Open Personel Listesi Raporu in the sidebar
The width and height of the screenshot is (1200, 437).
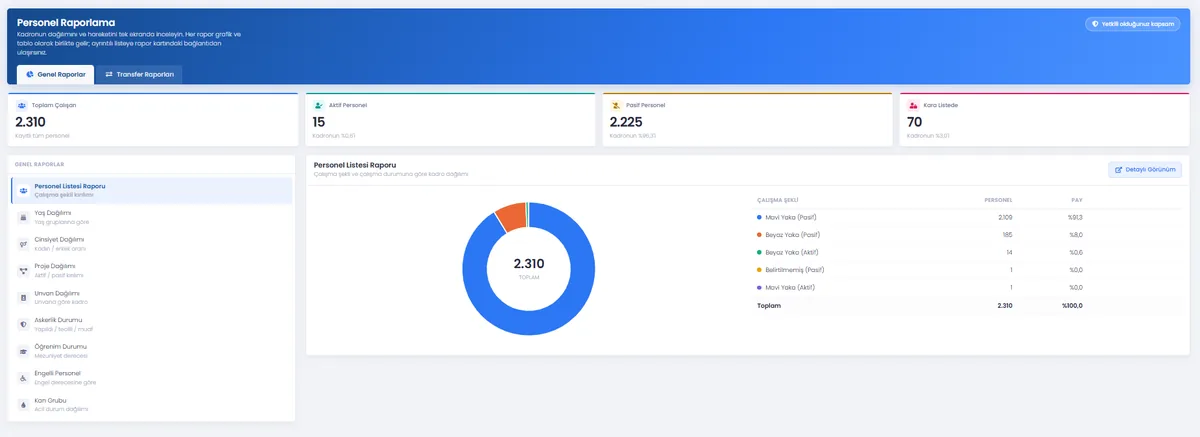[152, 190]
